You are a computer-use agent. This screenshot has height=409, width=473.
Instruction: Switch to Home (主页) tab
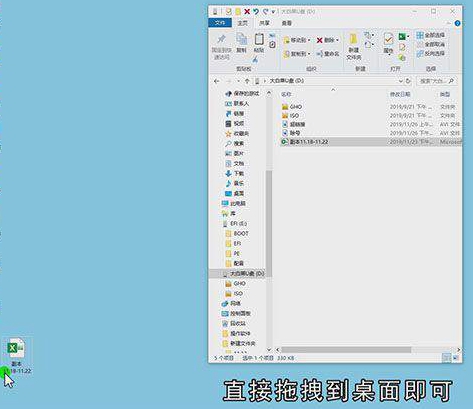242,23
